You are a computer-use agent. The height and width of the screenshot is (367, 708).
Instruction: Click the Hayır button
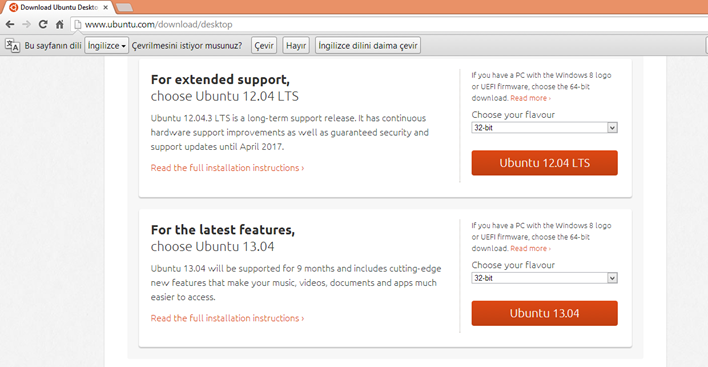296,45
